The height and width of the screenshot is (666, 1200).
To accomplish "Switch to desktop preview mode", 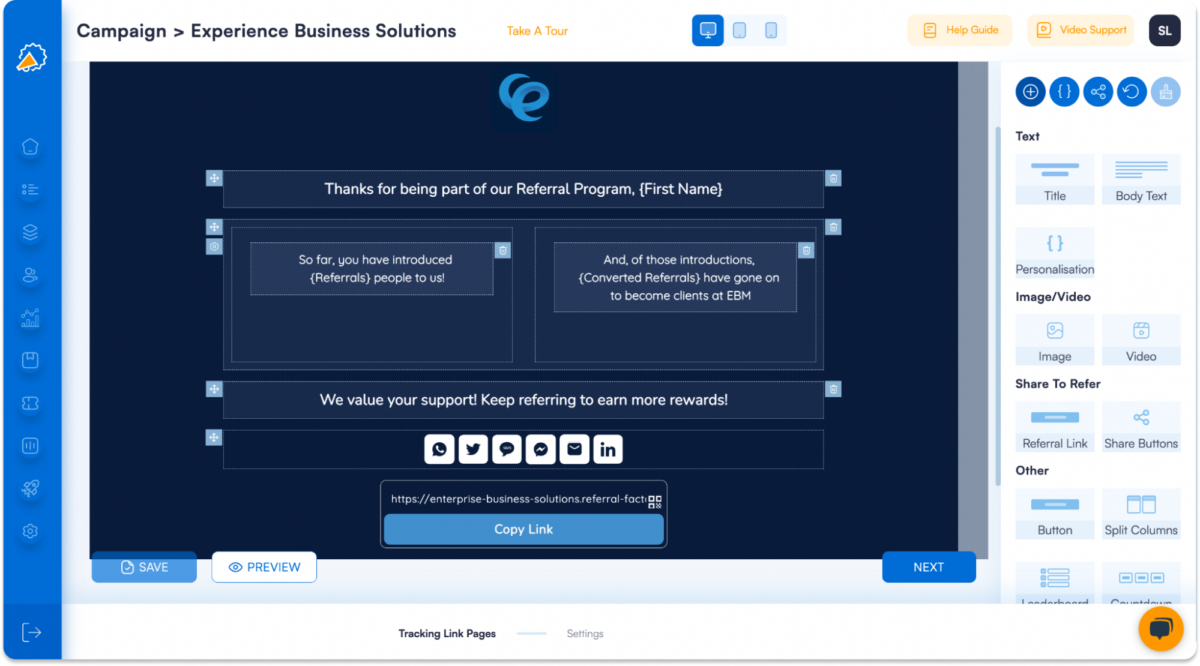I will tap(708, 30).
